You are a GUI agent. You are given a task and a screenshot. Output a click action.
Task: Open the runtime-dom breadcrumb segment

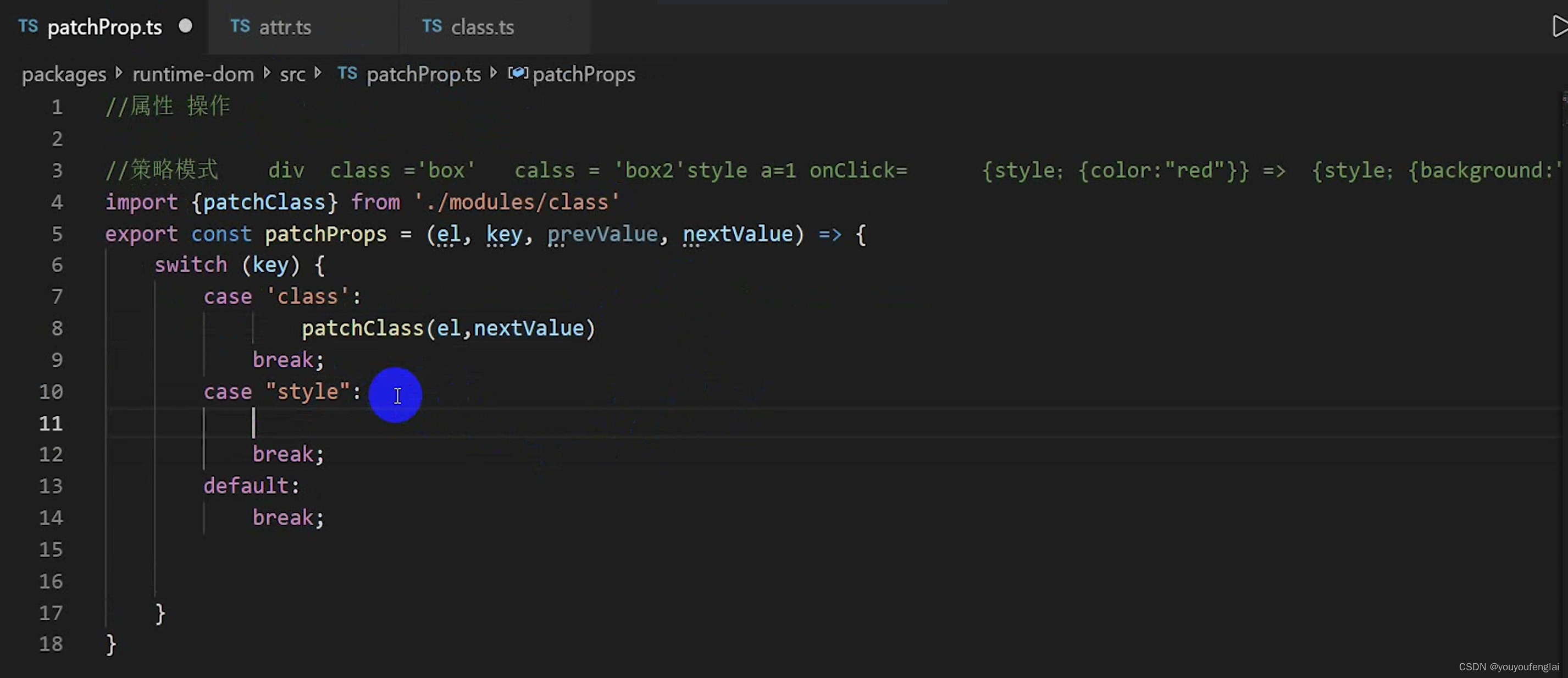click(x=193, y=74)
